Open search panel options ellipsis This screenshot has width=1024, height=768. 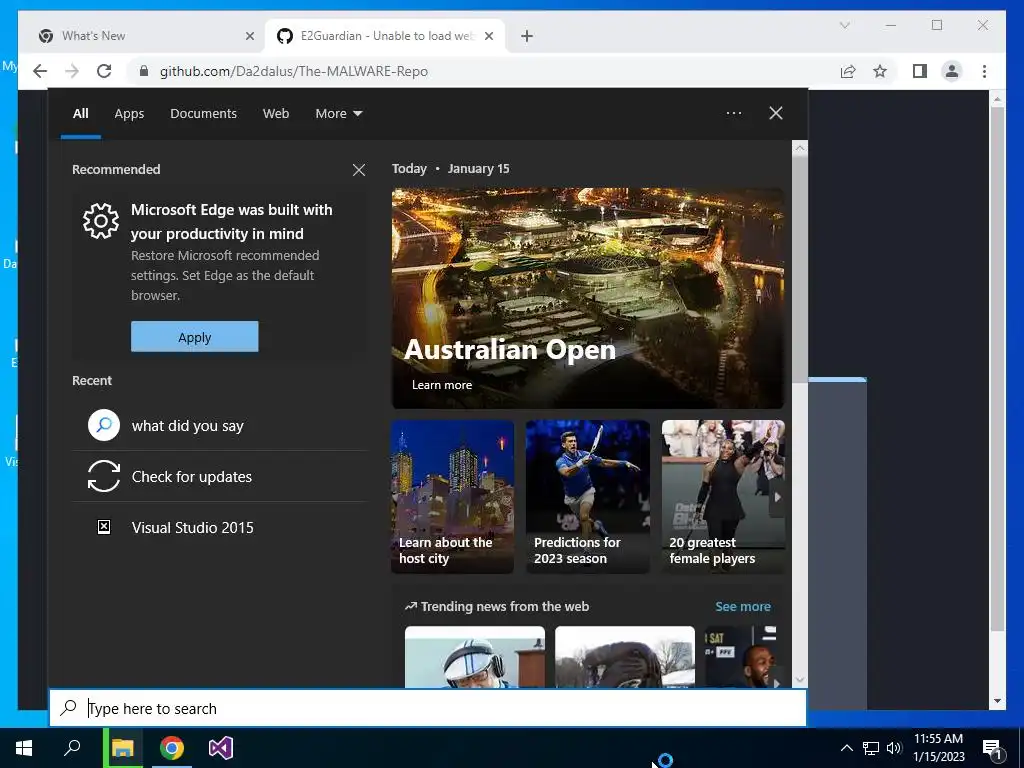734,113
